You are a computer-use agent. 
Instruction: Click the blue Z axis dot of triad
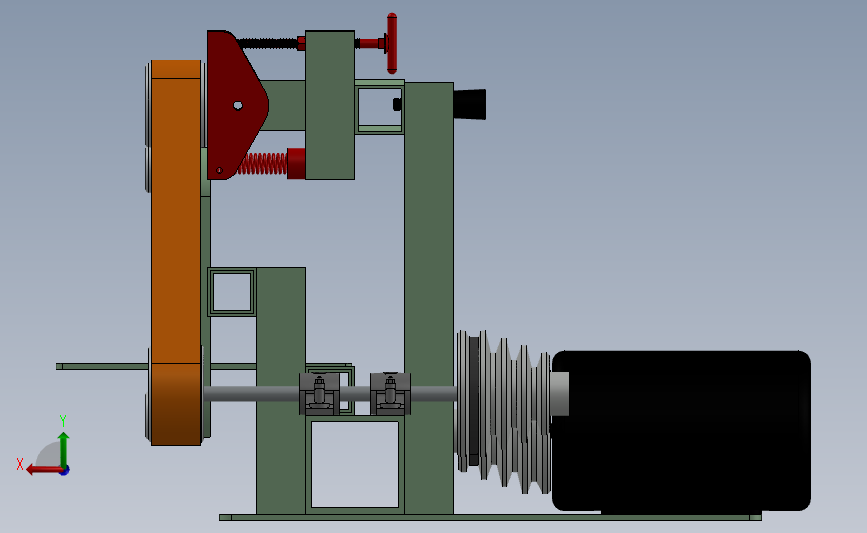[65, 471]
